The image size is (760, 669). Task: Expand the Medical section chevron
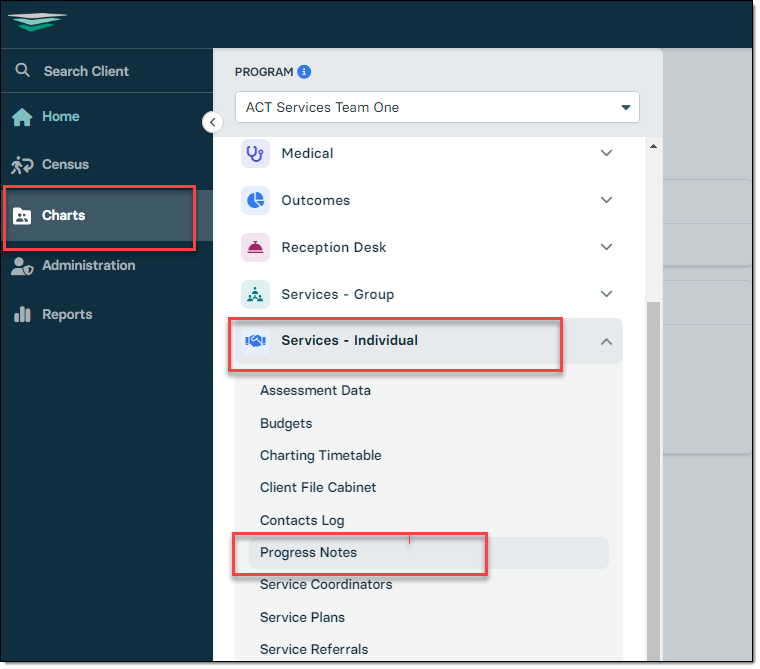606,154
